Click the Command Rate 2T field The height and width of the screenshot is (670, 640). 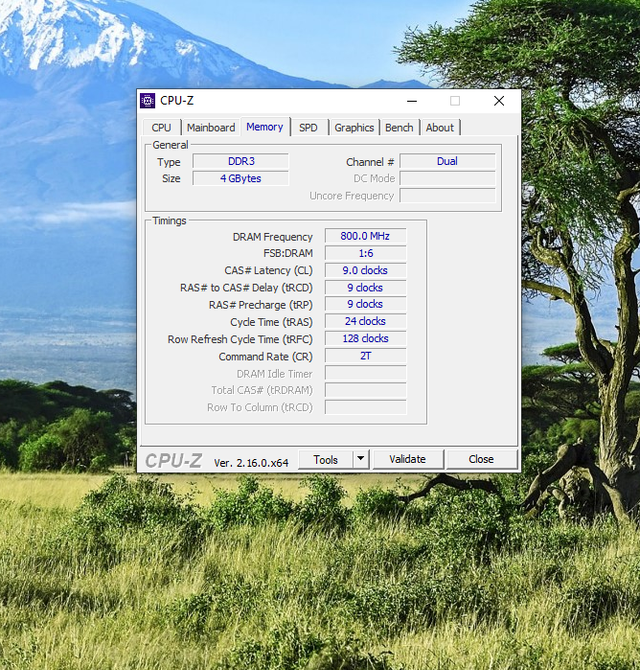click(x=365, y=356)
